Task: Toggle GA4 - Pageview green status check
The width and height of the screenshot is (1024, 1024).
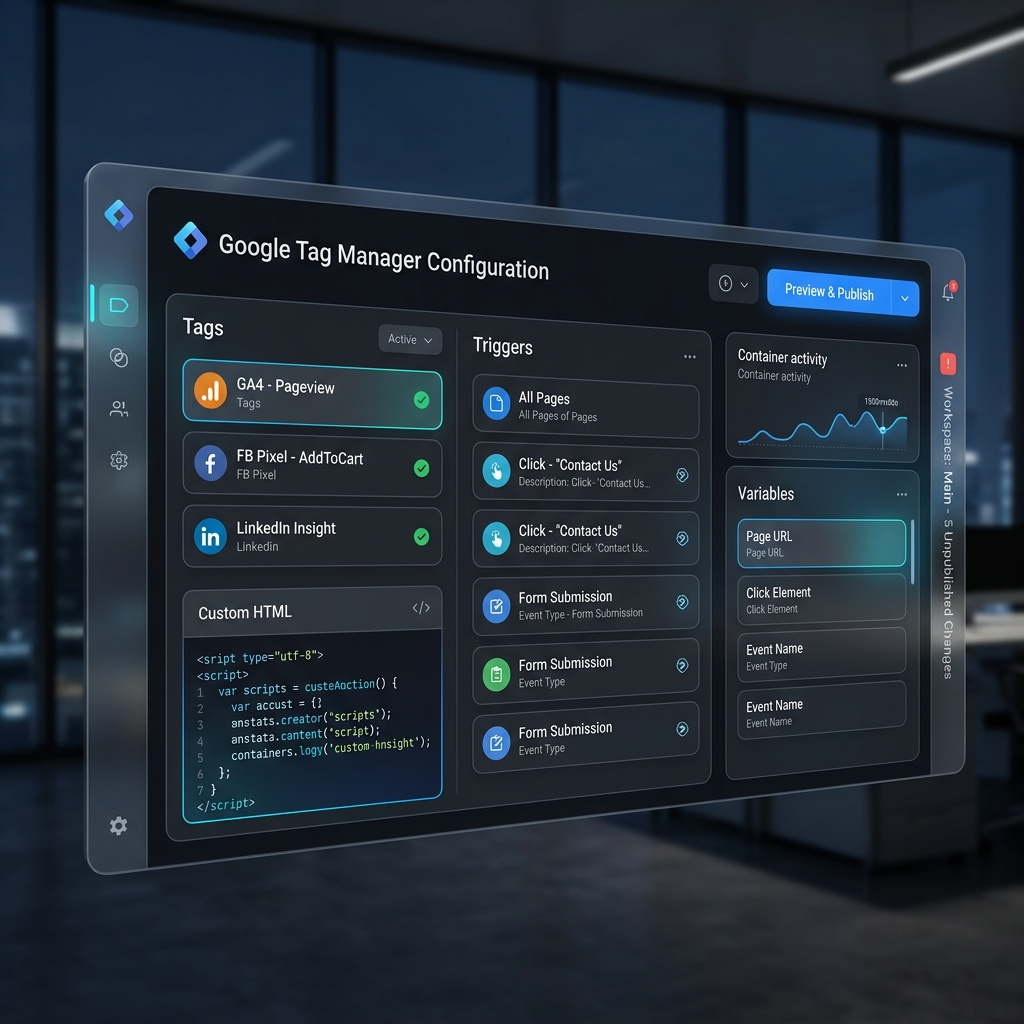Action: 422,400
